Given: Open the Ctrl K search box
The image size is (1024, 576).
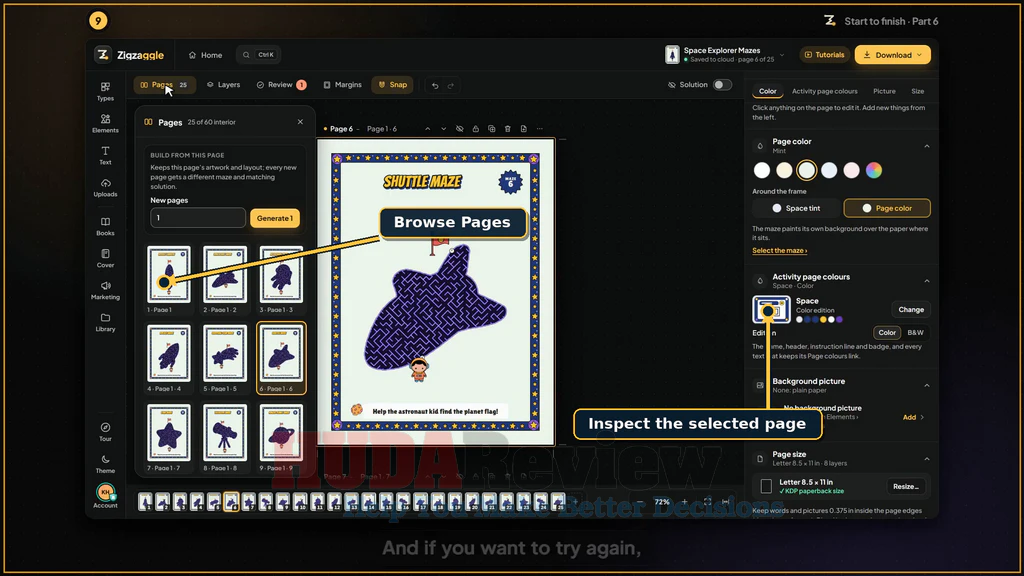Looking at the screenshot, I should (x=259, y=55).
